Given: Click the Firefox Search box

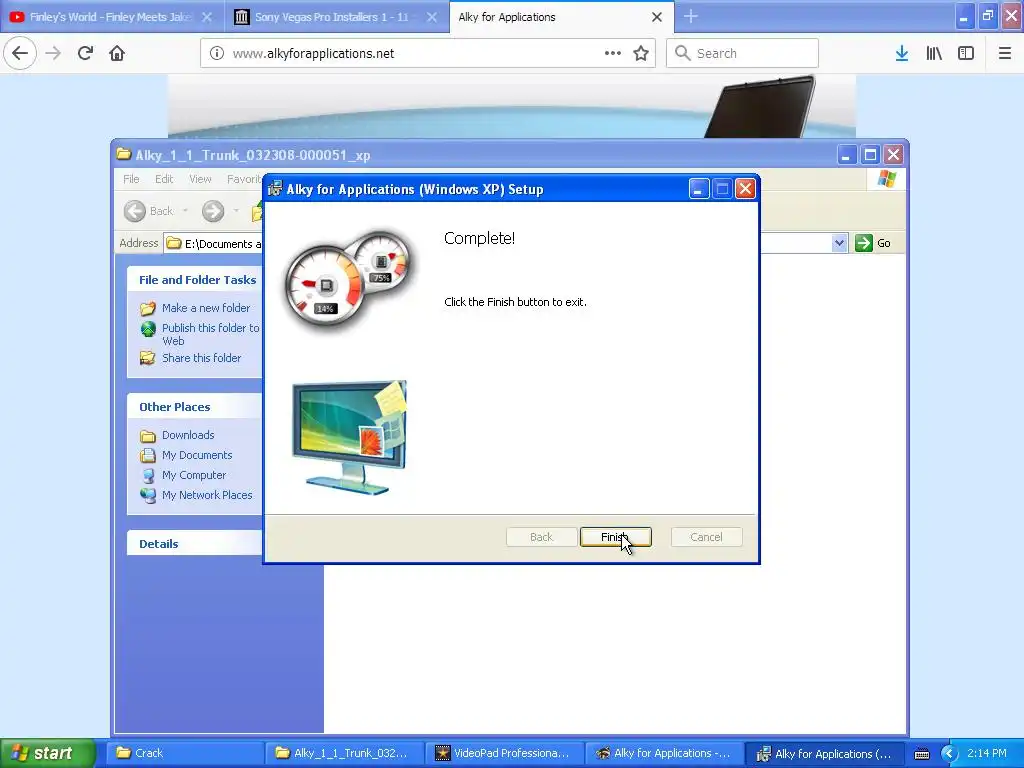Looking at the screenshot, I should [x=743, y=53].
